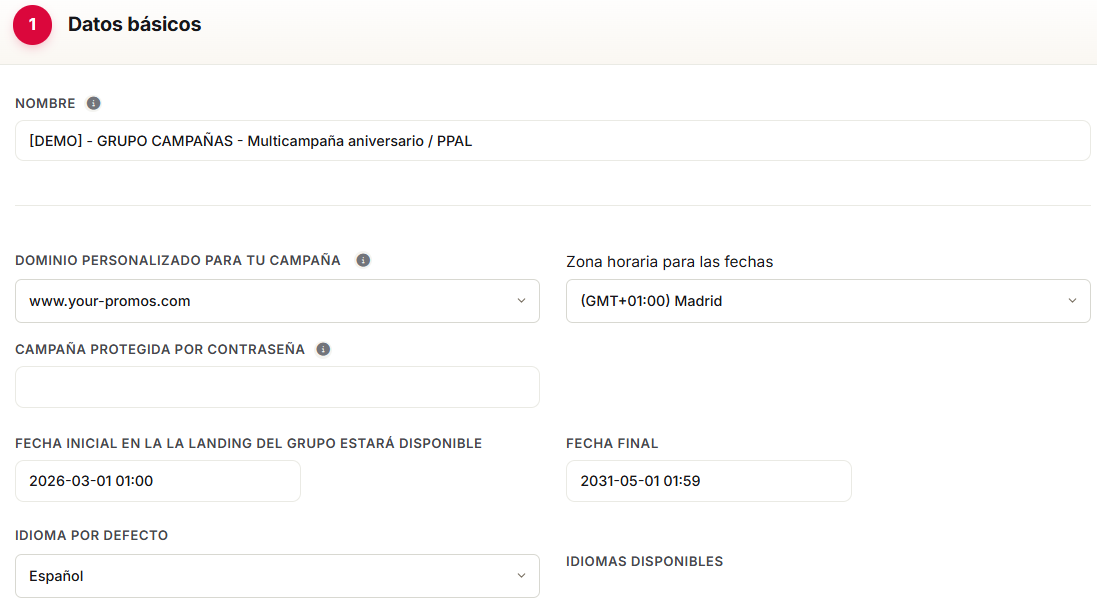Click the chevron arrow in timezone selector
The width and height of the screenshot is (1097, 610).
pos(1072,301)
